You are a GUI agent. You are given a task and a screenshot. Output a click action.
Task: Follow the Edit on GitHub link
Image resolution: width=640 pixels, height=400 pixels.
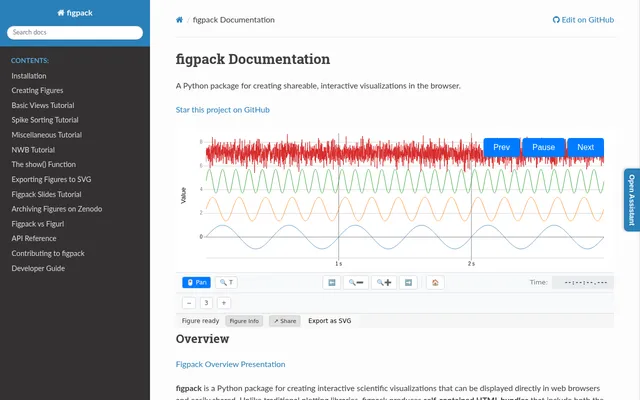[583, 20]
